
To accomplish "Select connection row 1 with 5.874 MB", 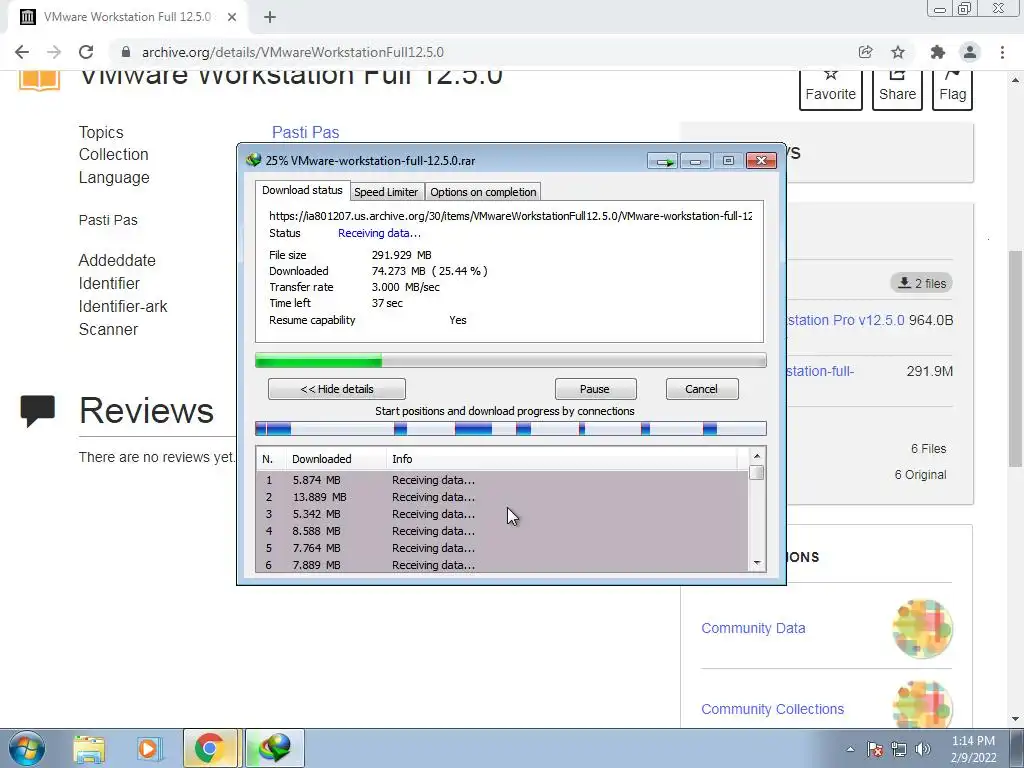I will tap(502, 480).
